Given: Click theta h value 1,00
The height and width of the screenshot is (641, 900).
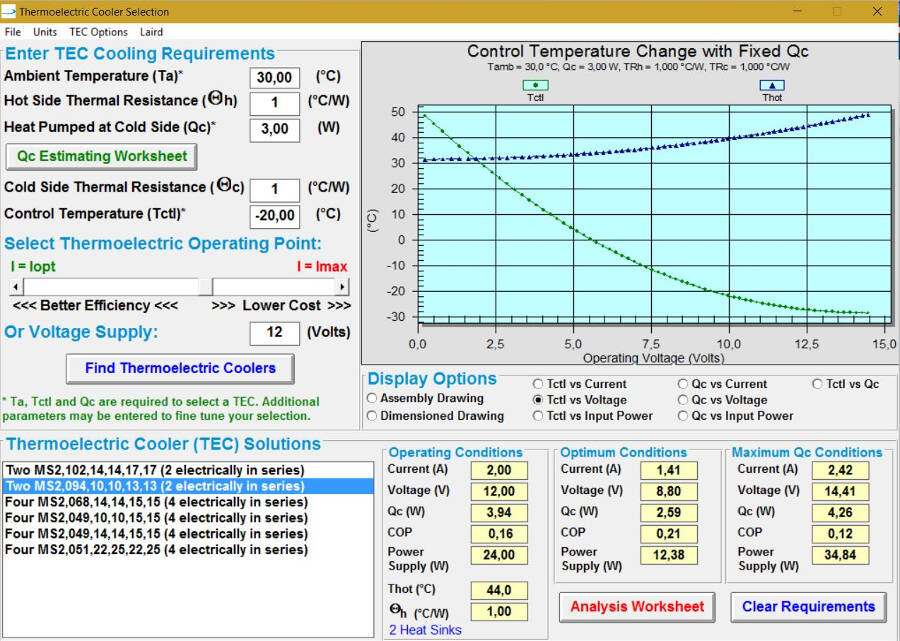Looking at the screenshot, I should tap(499, 611).
